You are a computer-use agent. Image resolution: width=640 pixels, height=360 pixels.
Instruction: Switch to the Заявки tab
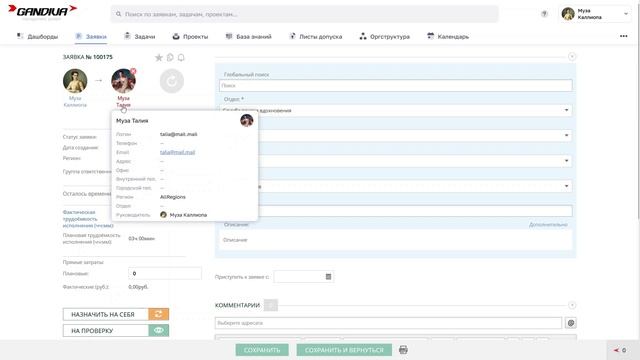coord(91,36)
